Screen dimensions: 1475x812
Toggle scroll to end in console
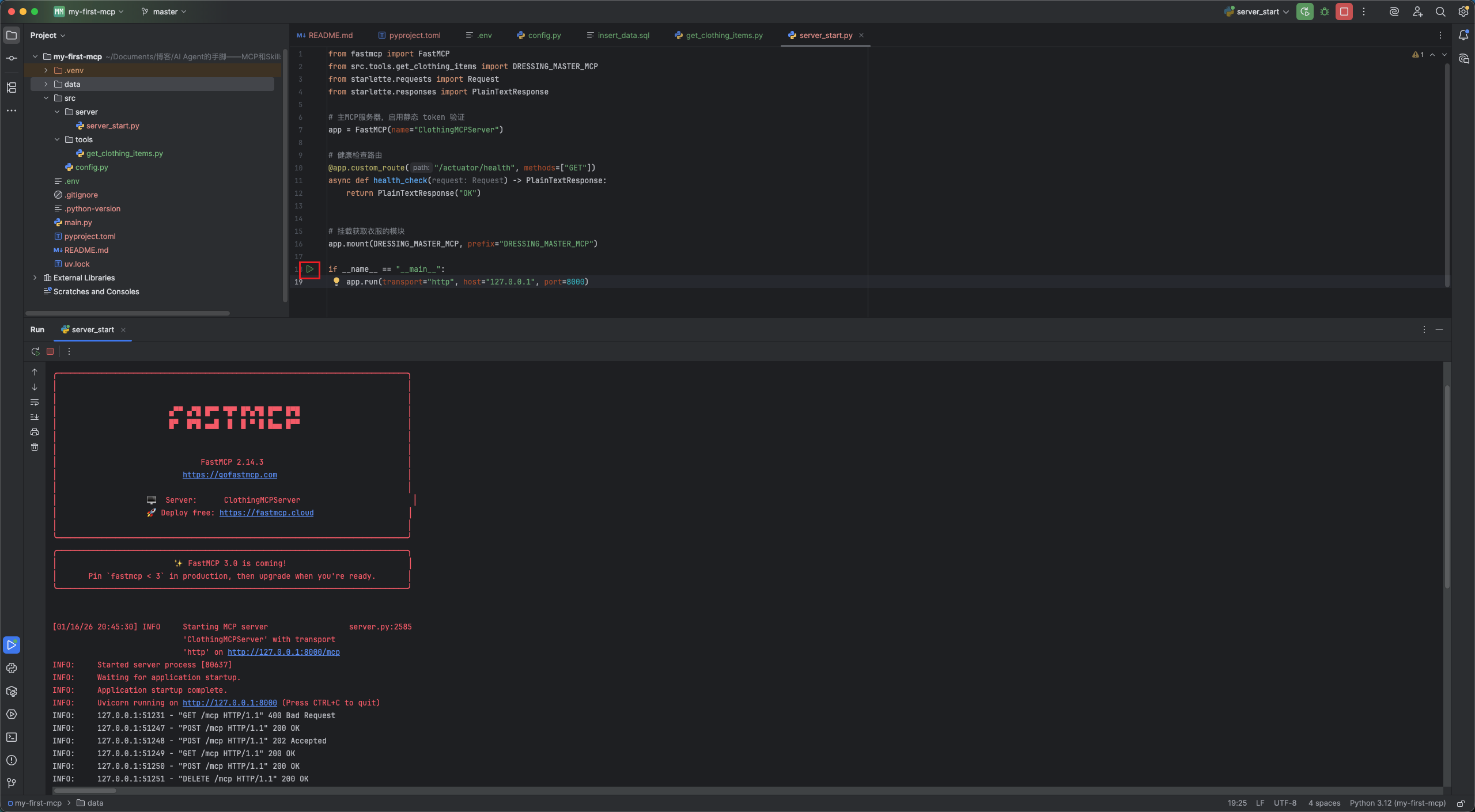point(35,417)
